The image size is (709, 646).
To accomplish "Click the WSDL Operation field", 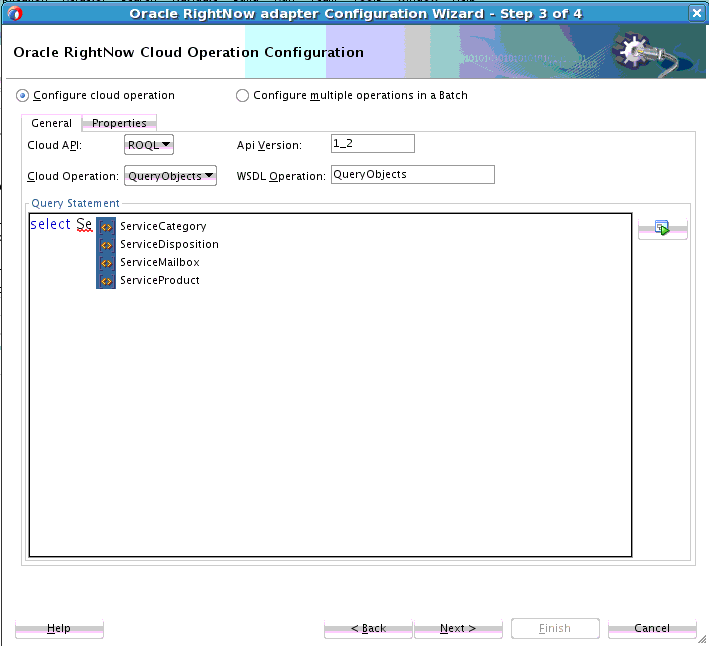I will [x=413, y=174].
